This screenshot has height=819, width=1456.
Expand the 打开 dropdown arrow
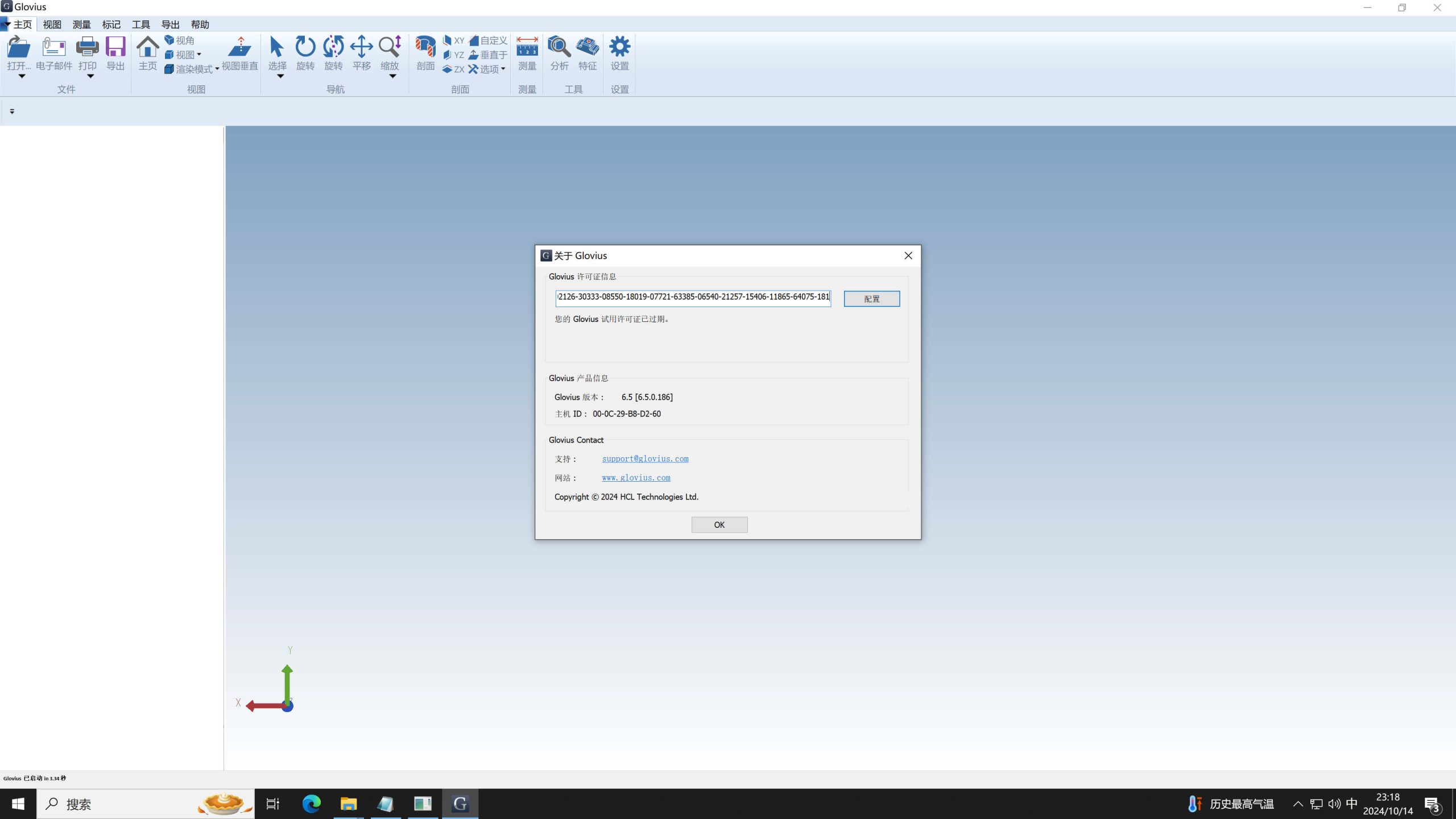(22, 76)
